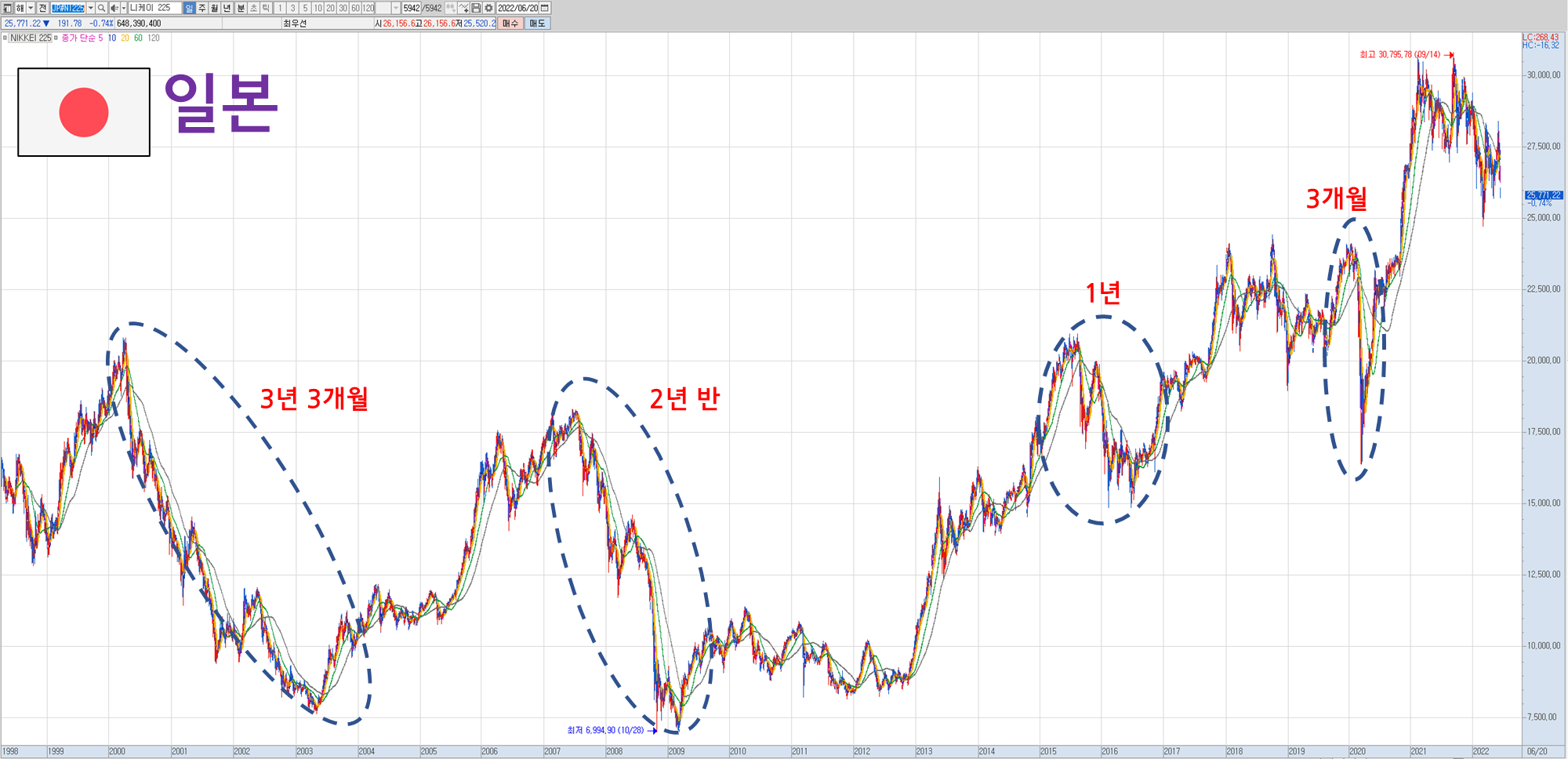Toggle the square box before NIKKEI 225
1568x759 pixels.
pos(5,38)
